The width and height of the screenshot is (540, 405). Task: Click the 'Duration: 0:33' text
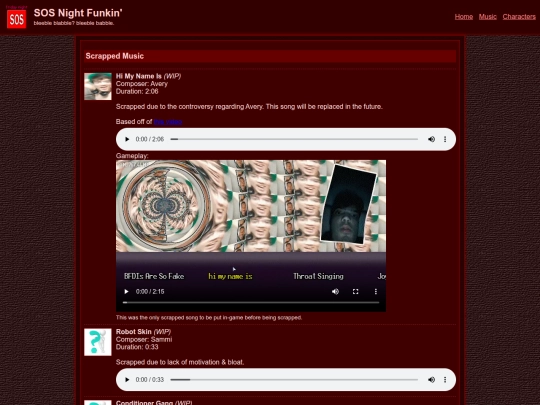(137, 347)
